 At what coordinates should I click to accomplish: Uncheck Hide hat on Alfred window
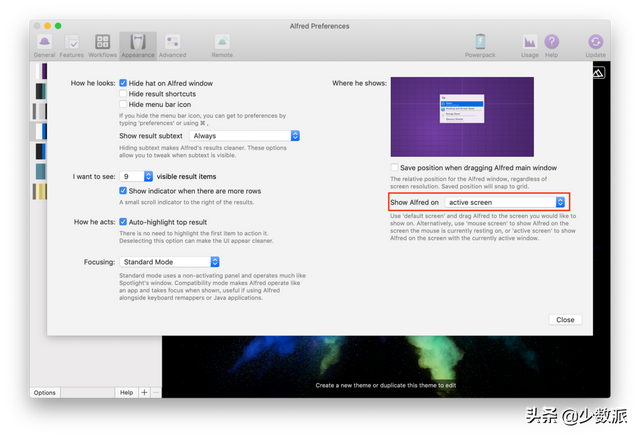[x=123, y=83]
